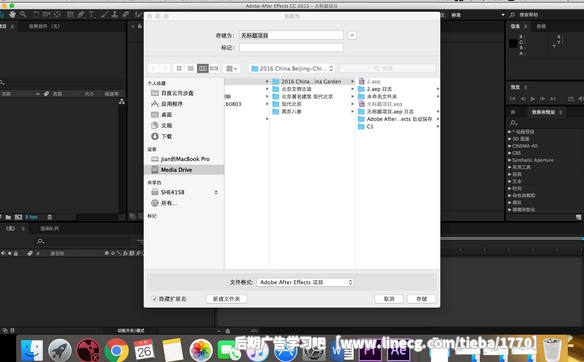This screenshot has height=362, width=584.
Task: Switch file dialog to icon view
Action: coord(179,69)
